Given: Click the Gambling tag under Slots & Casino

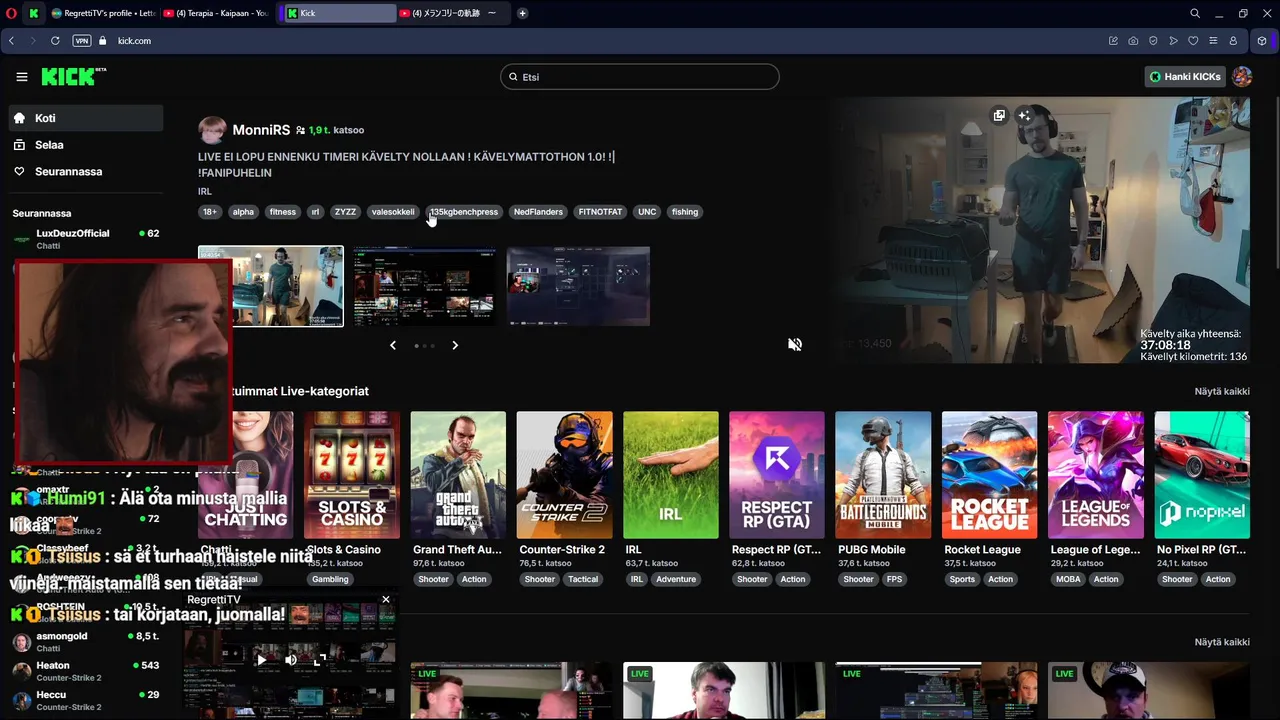Looking at the screenshot, I should (330, 579).
